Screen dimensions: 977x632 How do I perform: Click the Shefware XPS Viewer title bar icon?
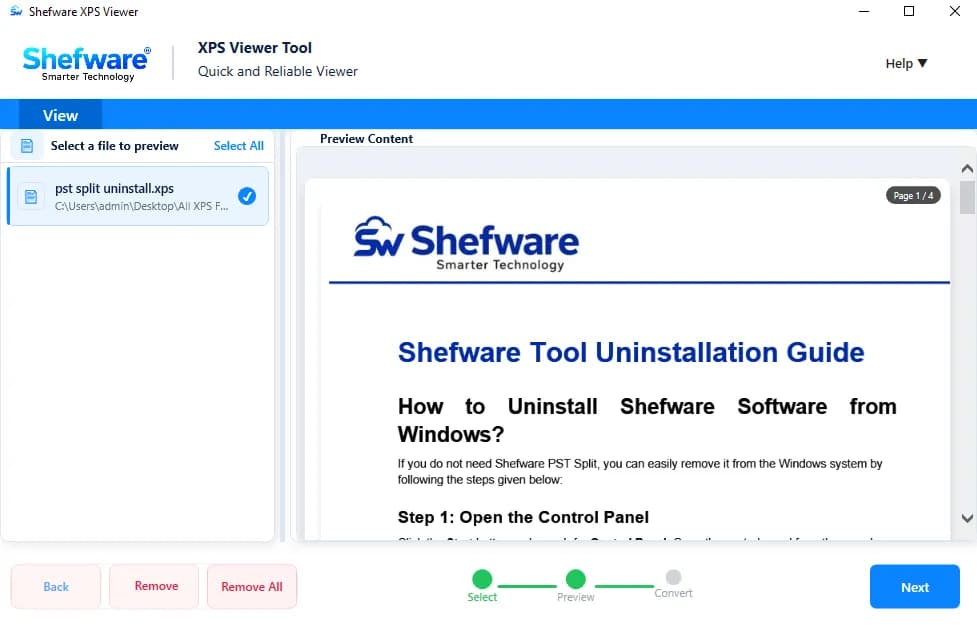[16, 11]
